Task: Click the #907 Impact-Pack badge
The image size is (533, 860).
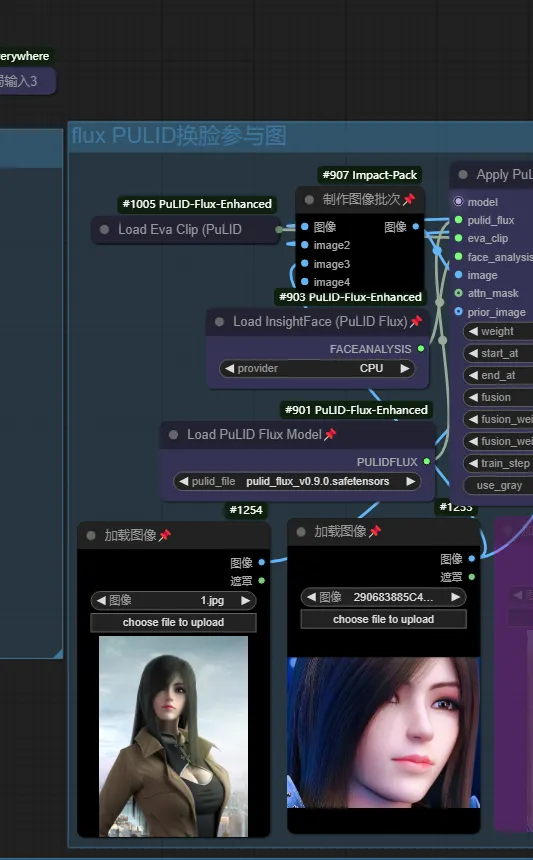Action: click(370, 175)
